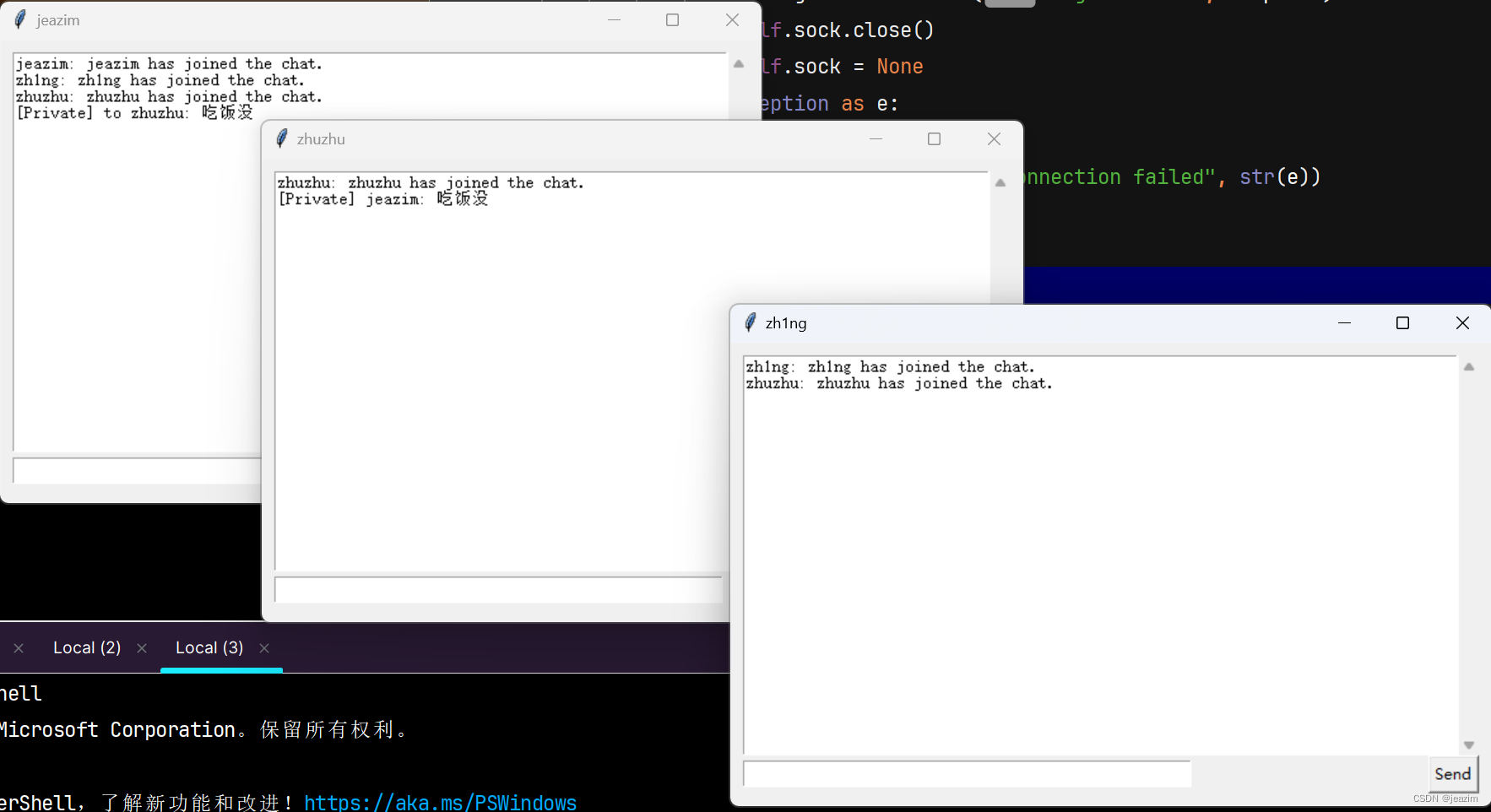This screenshot has height=812, width=1491.
Task: Click the 'jeazim' window title text
Action: [x=58, y=20]
